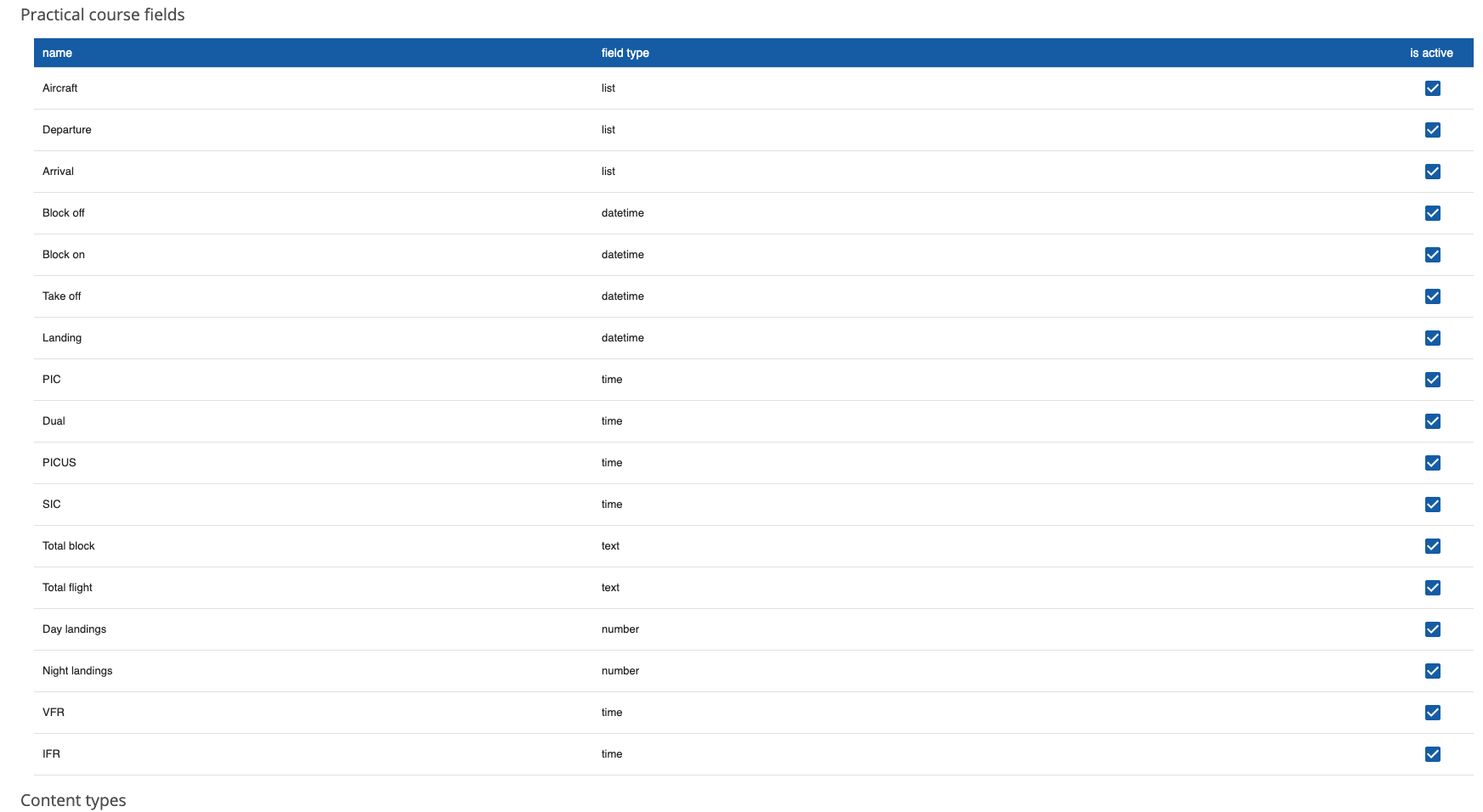The height and width of the screenshot is (812, 1483).
Task: Click the PICUS field name
Action: pos(59,463)
